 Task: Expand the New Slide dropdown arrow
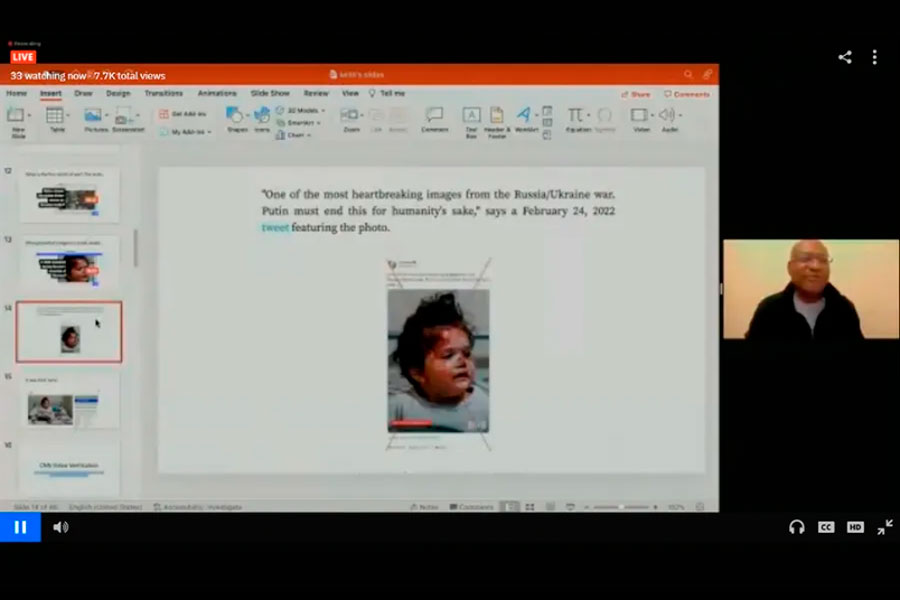tap(29, 116)
